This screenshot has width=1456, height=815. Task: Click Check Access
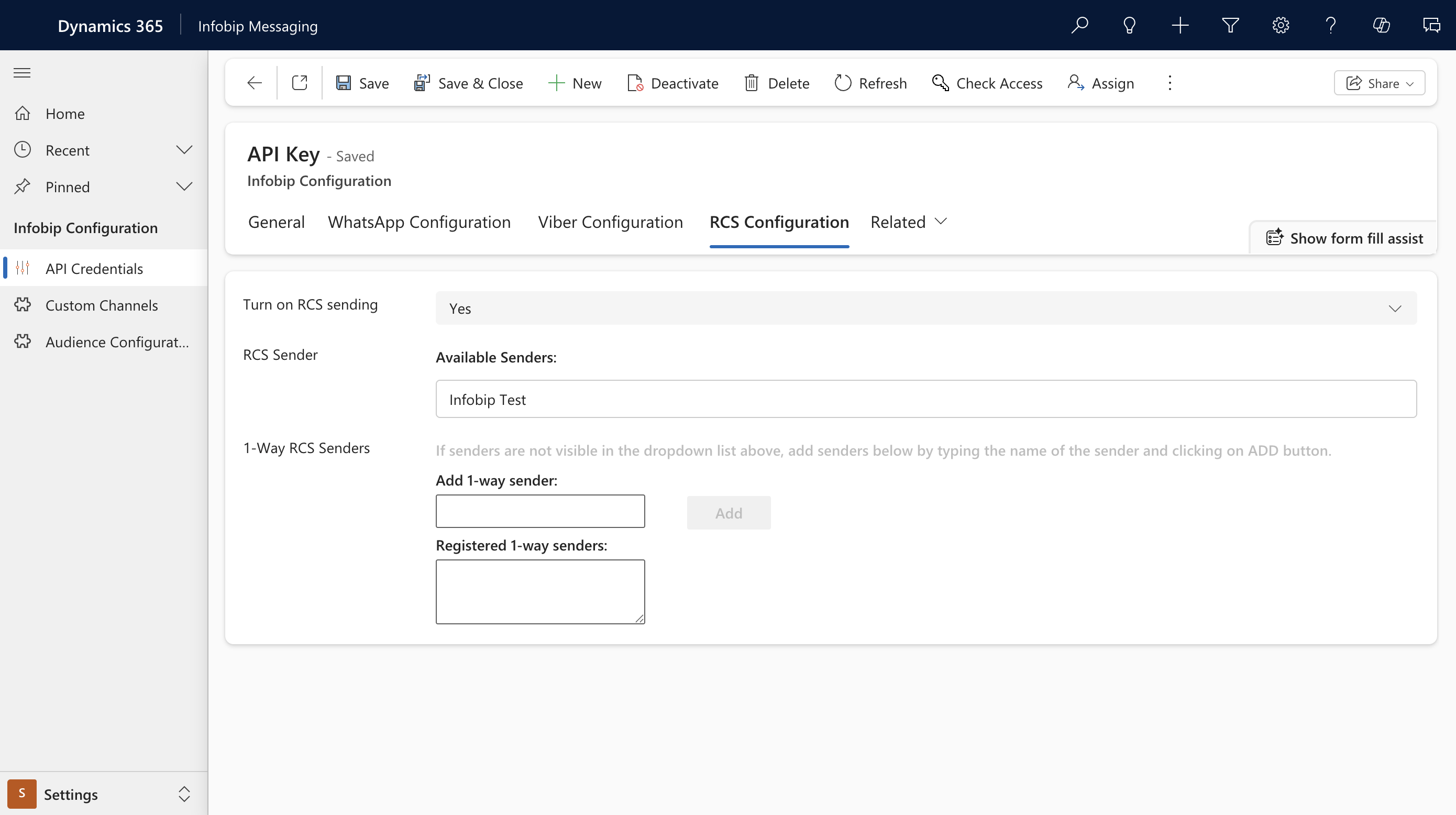click(x=987, y=83)
